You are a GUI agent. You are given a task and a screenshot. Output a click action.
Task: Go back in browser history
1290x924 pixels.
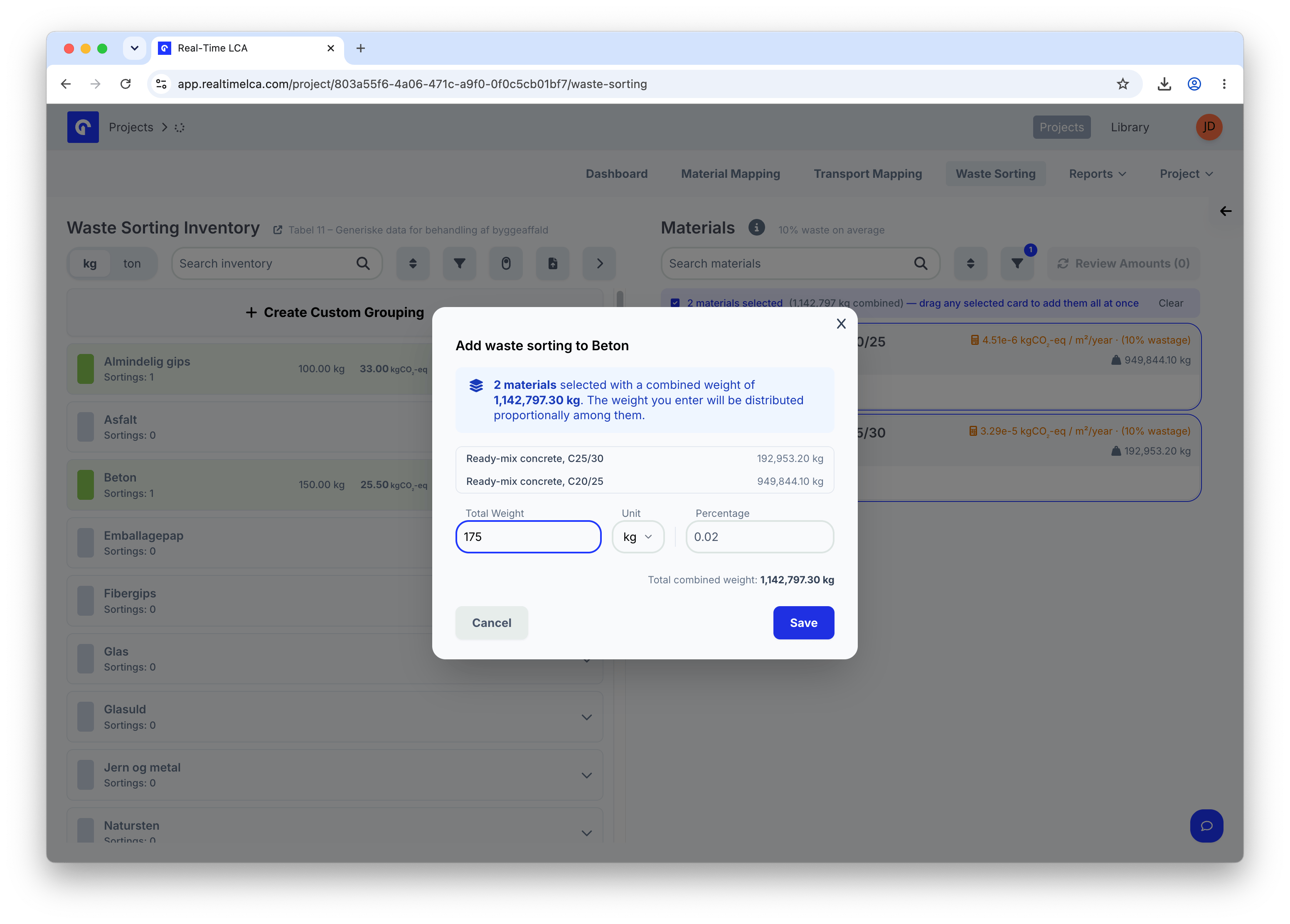point(66,84)
